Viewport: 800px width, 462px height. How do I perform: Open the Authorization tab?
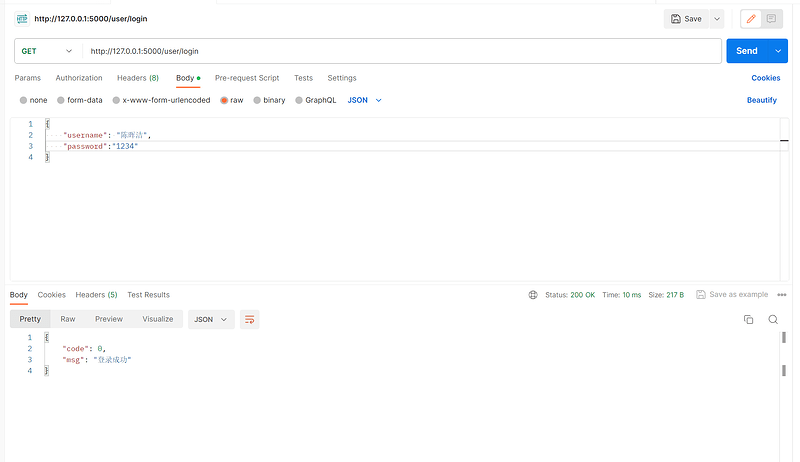(x=79, y=78)
